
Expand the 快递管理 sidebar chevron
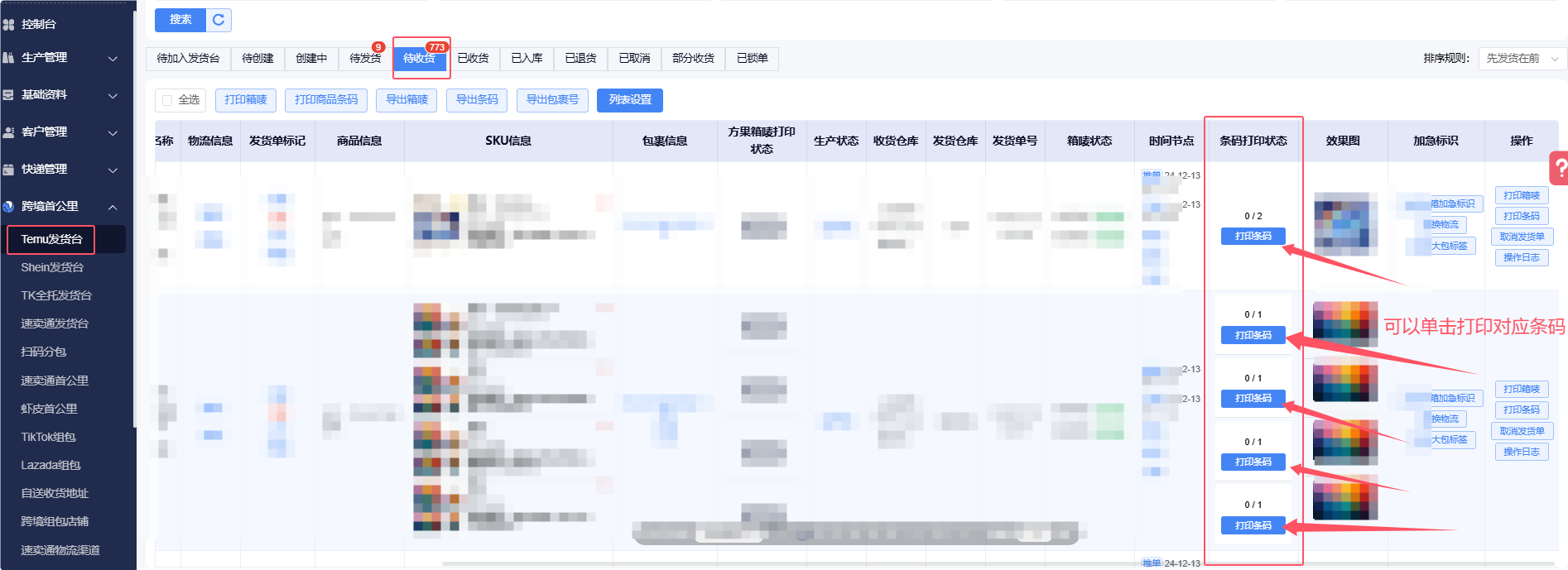click(x=113, y=170)
